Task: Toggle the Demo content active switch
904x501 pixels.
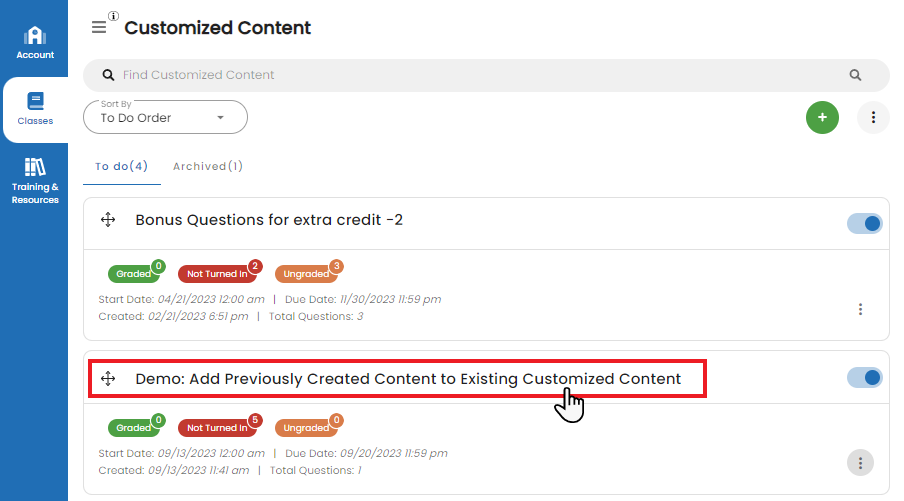Action: [x=864, y=378]
